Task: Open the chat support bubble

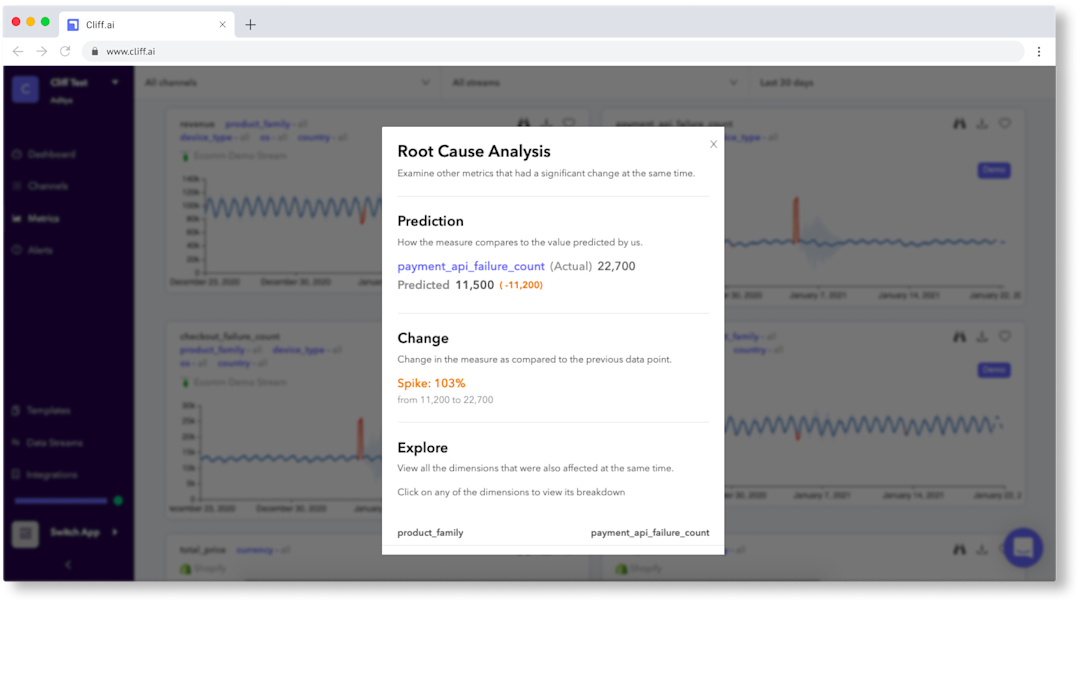Action: 1023,548
